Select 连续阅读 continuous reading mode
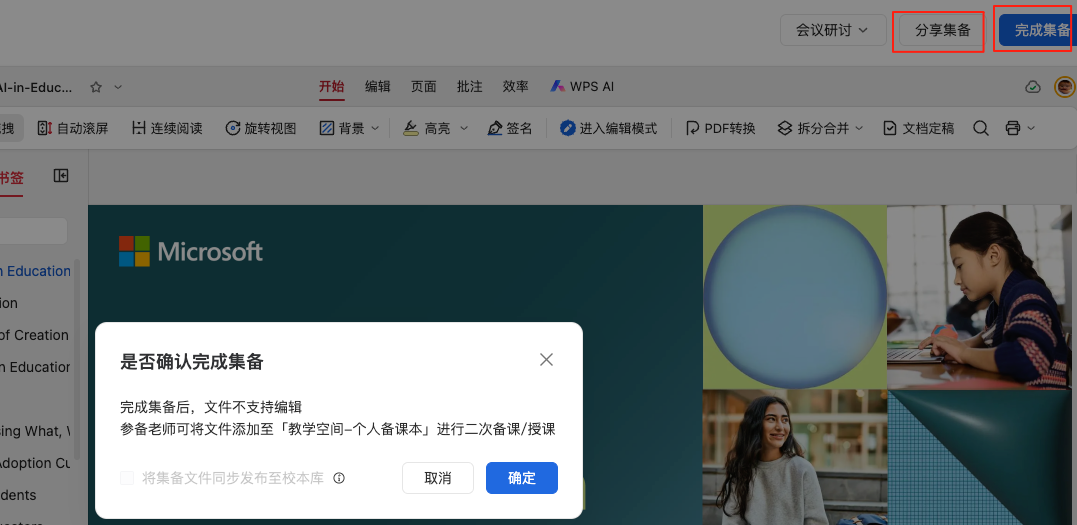This screenshot has width=1077, height=525. [x=167, y=128]
